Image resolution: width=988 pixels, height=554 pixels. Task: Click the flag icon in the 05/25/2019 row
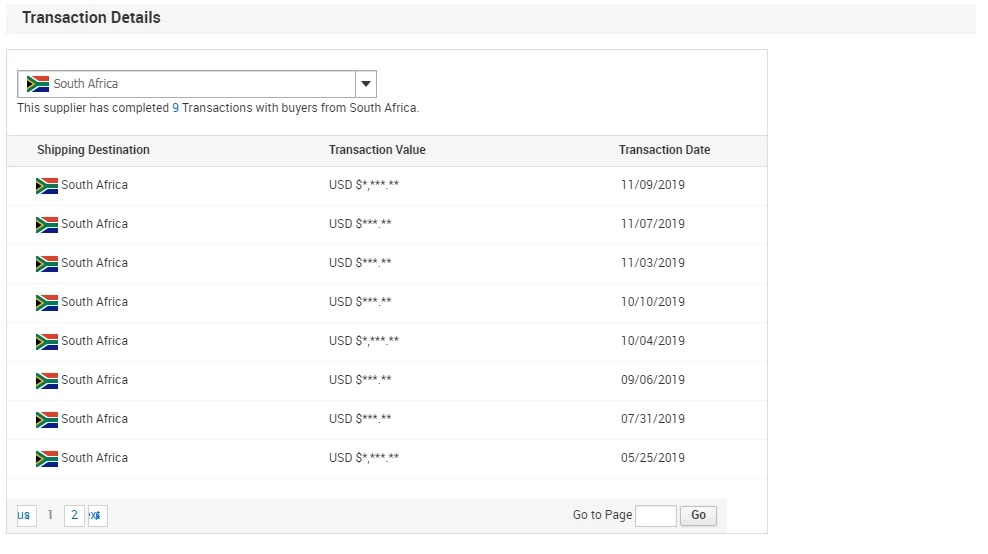coord(47,458)
